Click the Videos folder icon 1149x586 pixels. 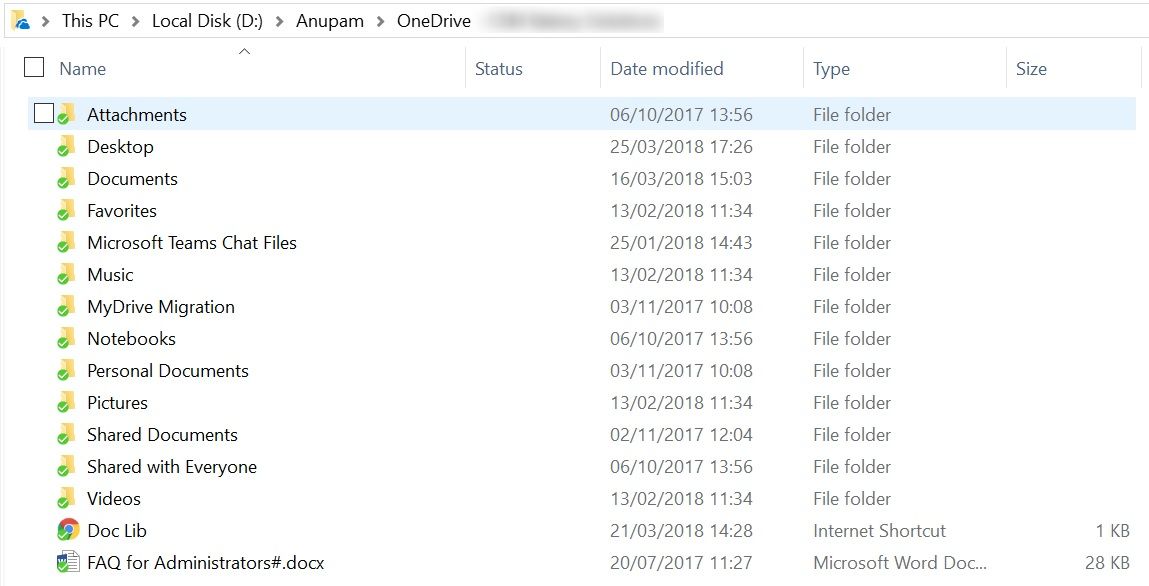pyautogui.click(x=67, y=499)
